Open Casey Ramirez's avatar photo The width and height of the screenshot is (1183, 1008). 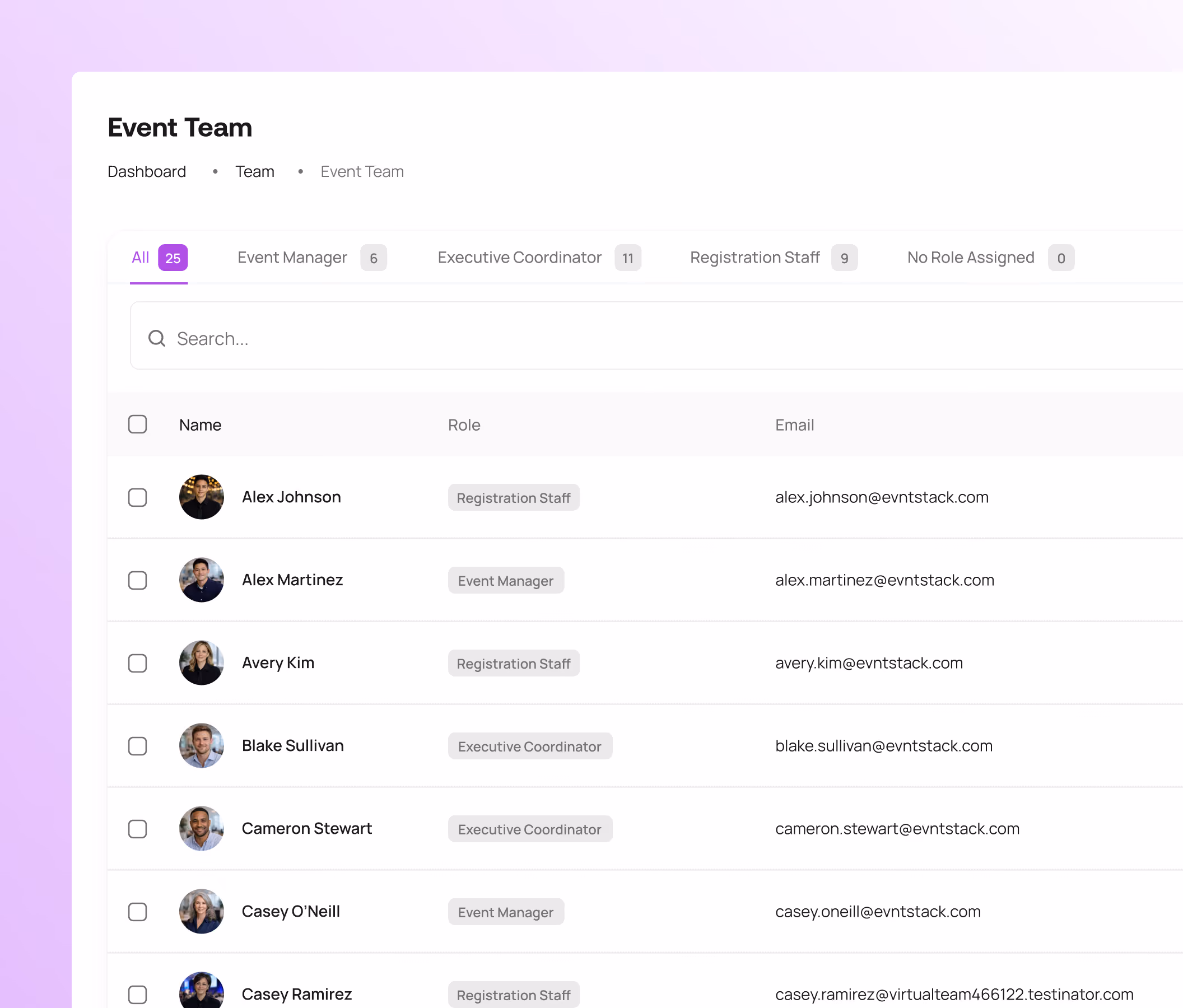(202, 990)
